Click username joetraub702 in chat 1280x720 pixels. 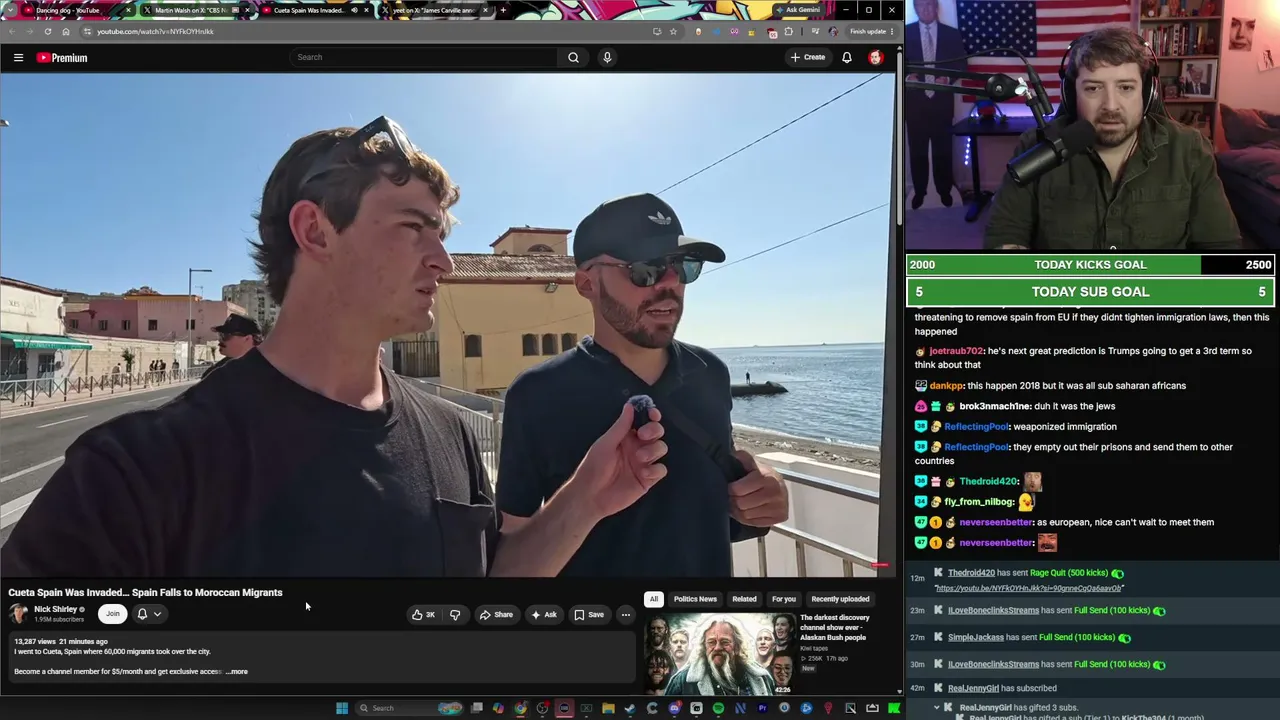point(956,351)
